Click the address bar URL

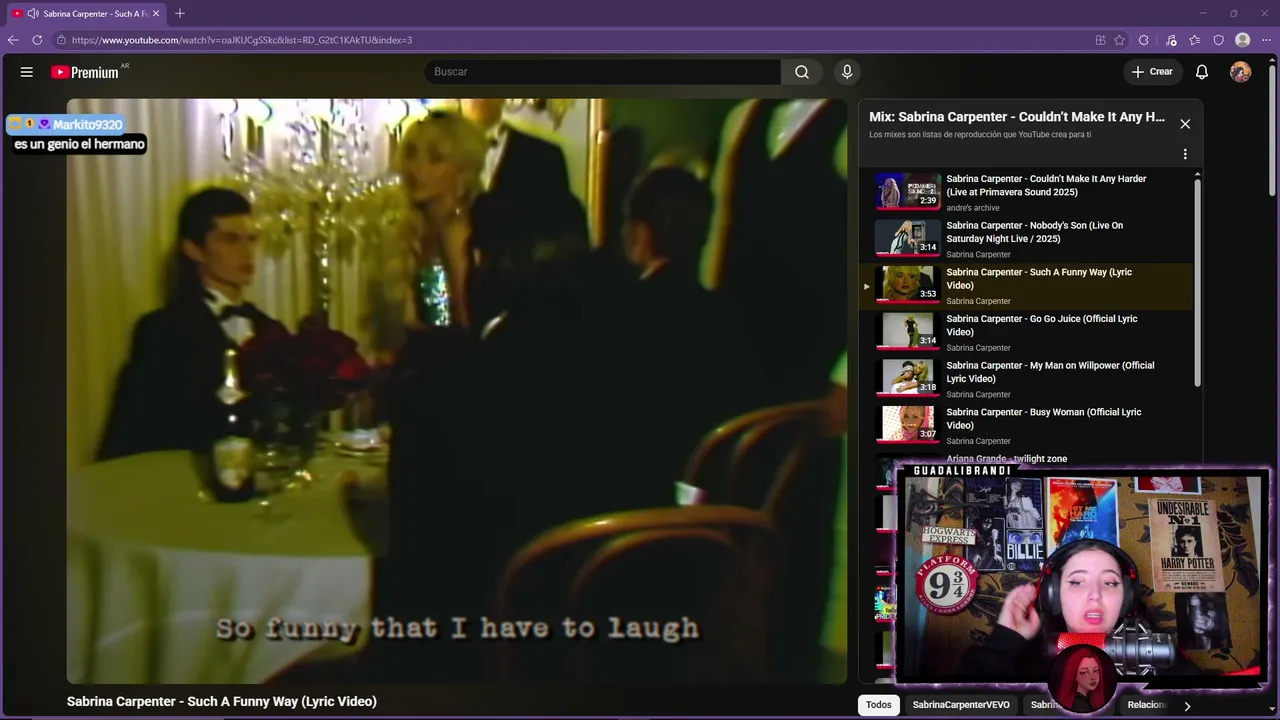242,40
